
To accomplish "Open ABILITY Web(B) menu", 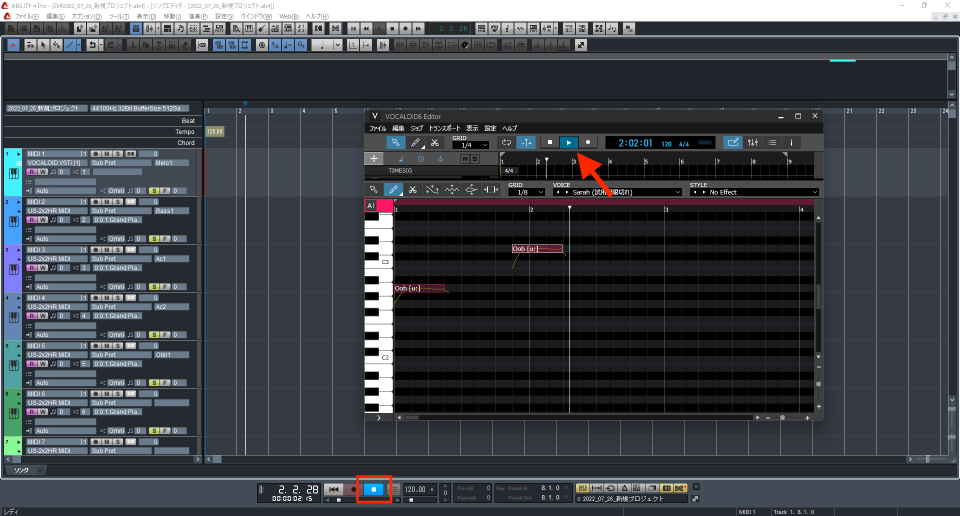I will [x=289, y=17].
